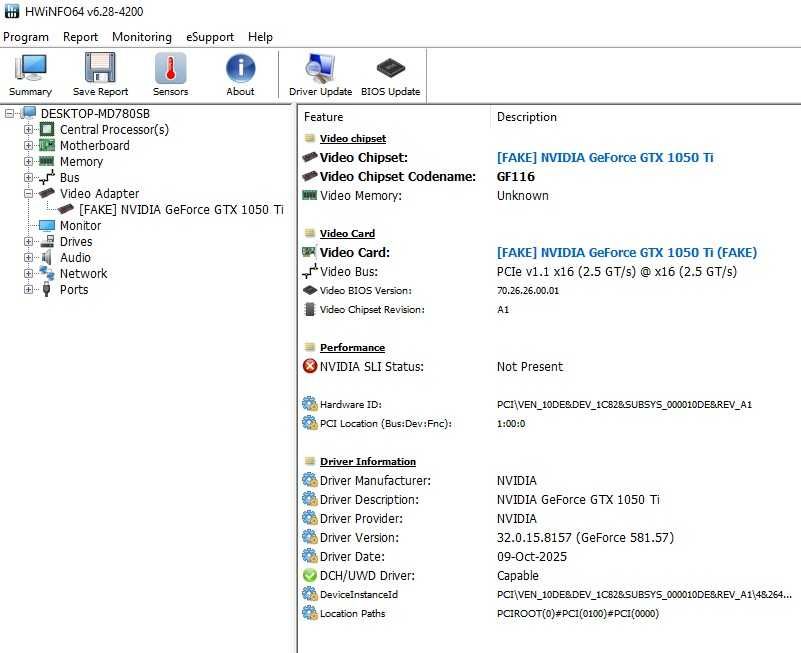The width and height of the screenshot is (801, 653).
Task: Expand the Memory node
Action: click(28, 161)
